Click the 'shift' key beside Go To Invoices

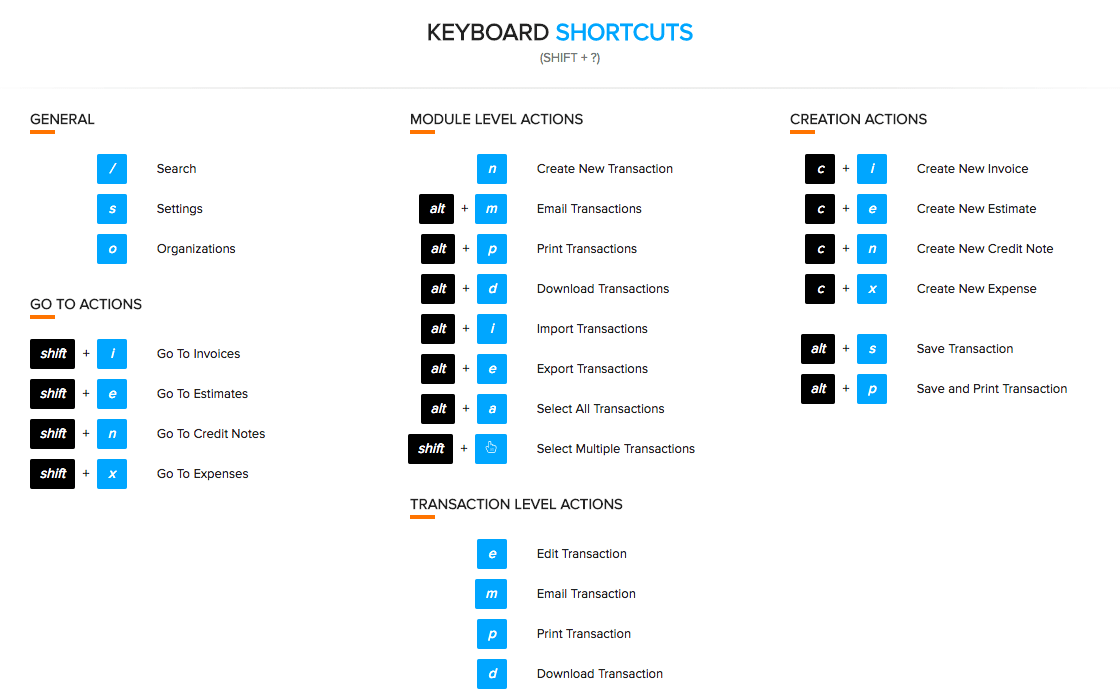click(52, 353)
